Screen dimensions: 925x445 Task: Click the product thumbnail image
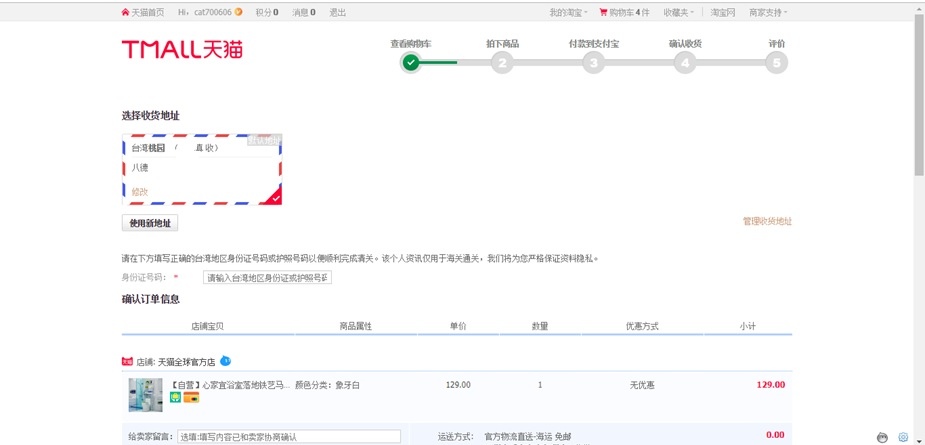[x=145, y=394]
